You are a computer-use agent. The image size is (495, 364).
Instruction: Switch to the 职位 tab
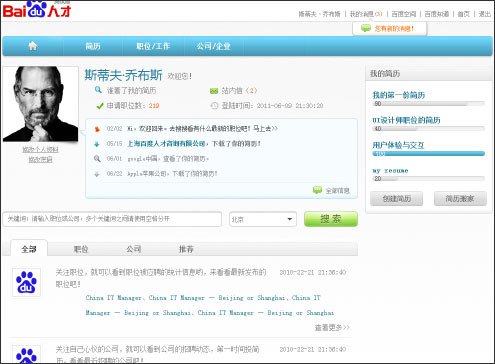pyautogui.click(x=81, y=249)
